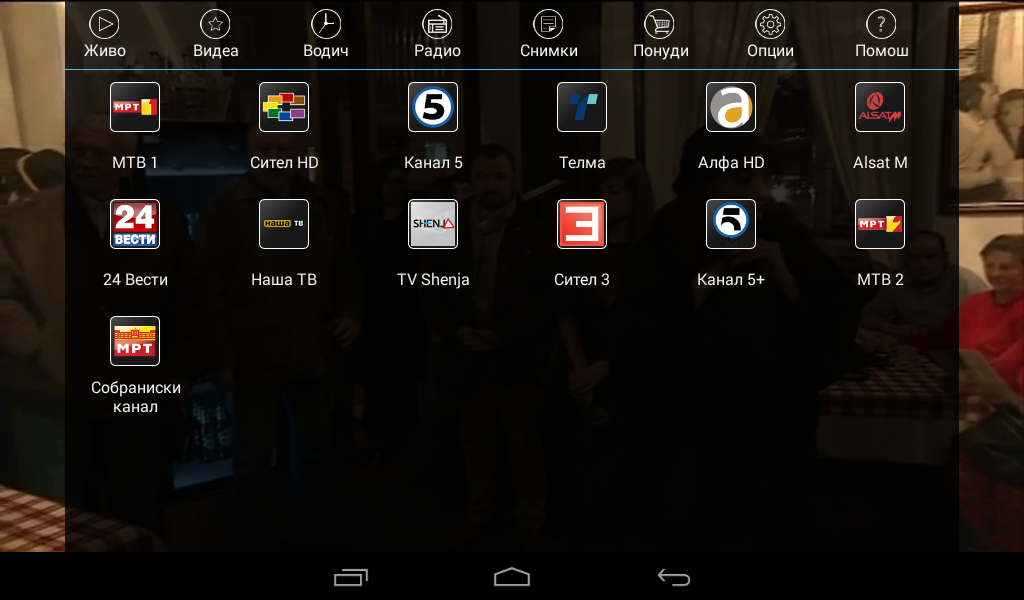This screenshot has width=1024, height=600.
Task: Select the Наша ТВ channel logo
Action: 284,224
